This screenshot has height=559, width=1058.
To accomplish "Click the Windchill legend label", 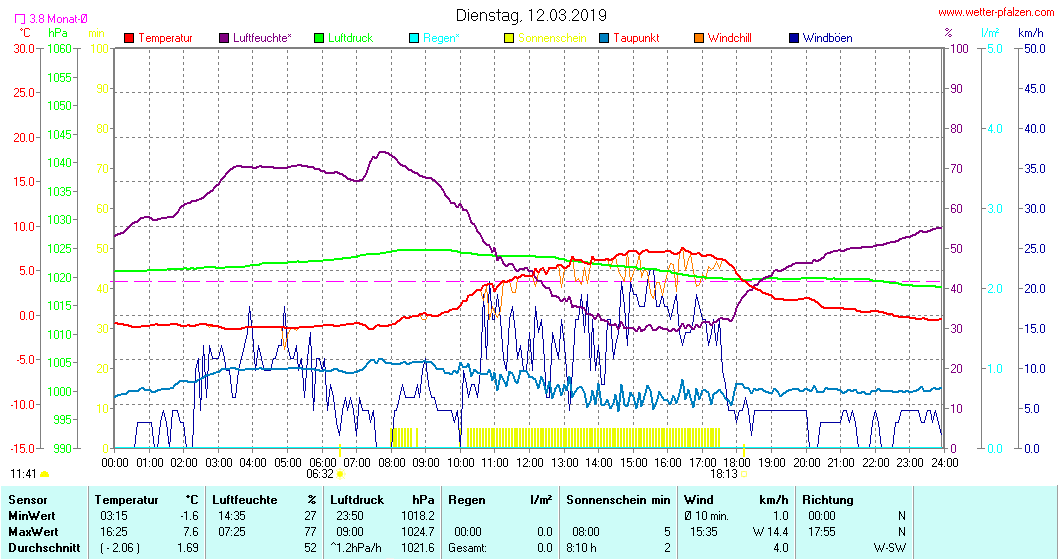I will [x=729, y=38].
